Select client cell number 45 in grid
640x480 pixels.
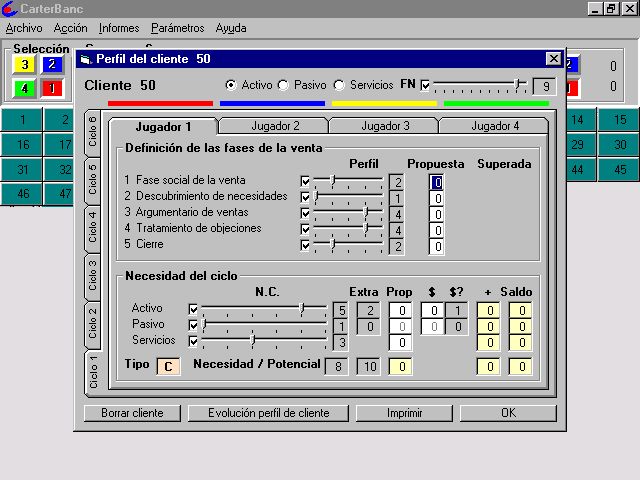(620, 170)
